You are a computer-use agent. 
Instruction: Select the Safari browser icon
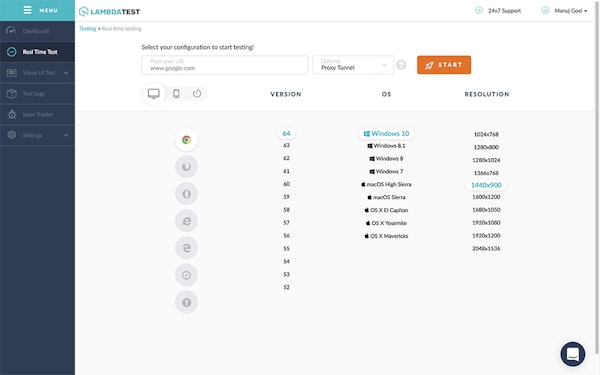coord(186,275)
